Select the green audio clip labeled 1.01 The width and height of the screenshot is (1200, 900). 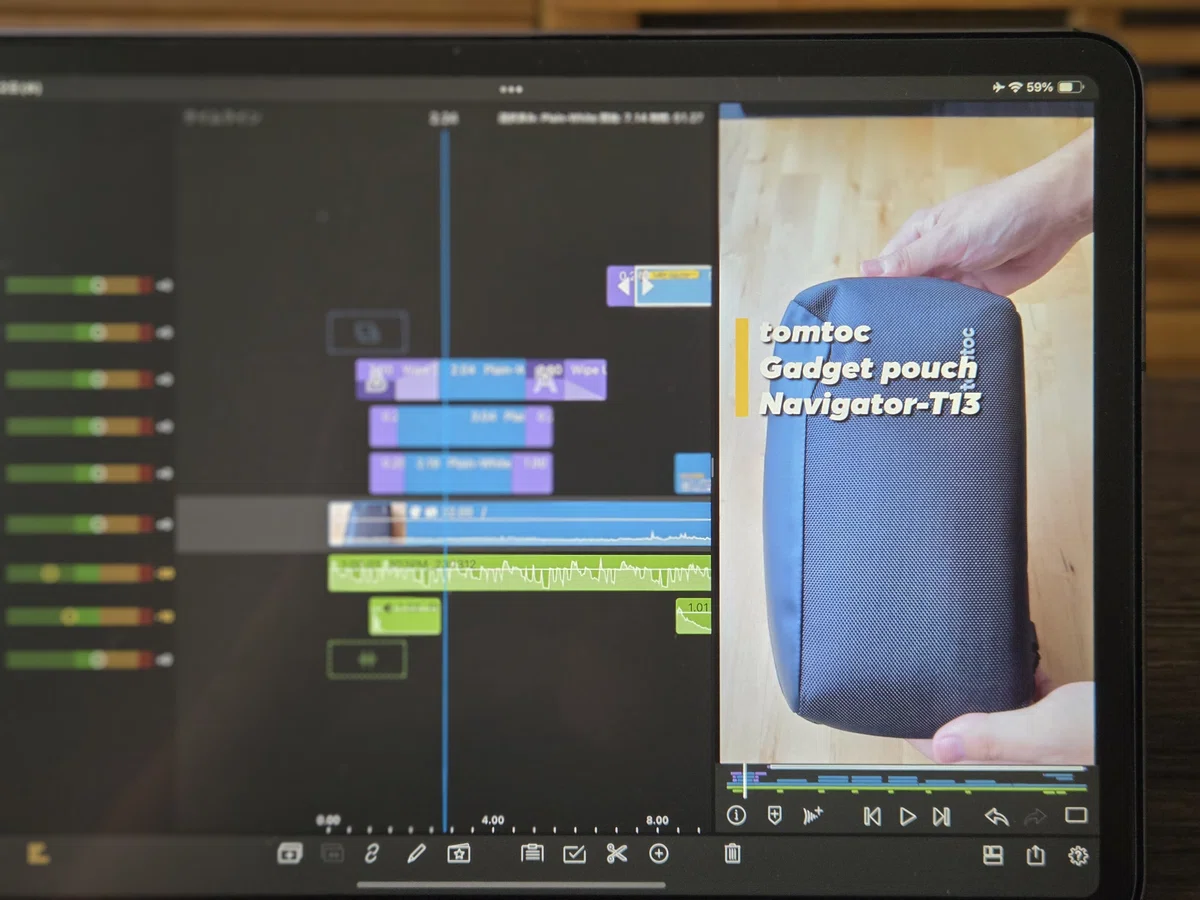694,616
